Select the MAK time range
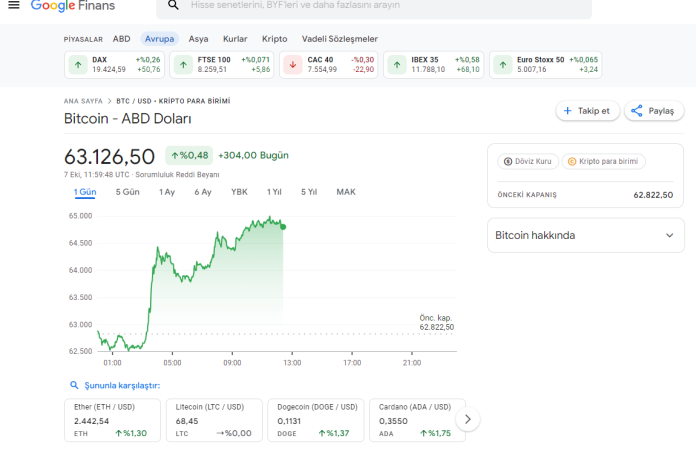This screenshot has width=696, height=450. (x=346, y=192)
